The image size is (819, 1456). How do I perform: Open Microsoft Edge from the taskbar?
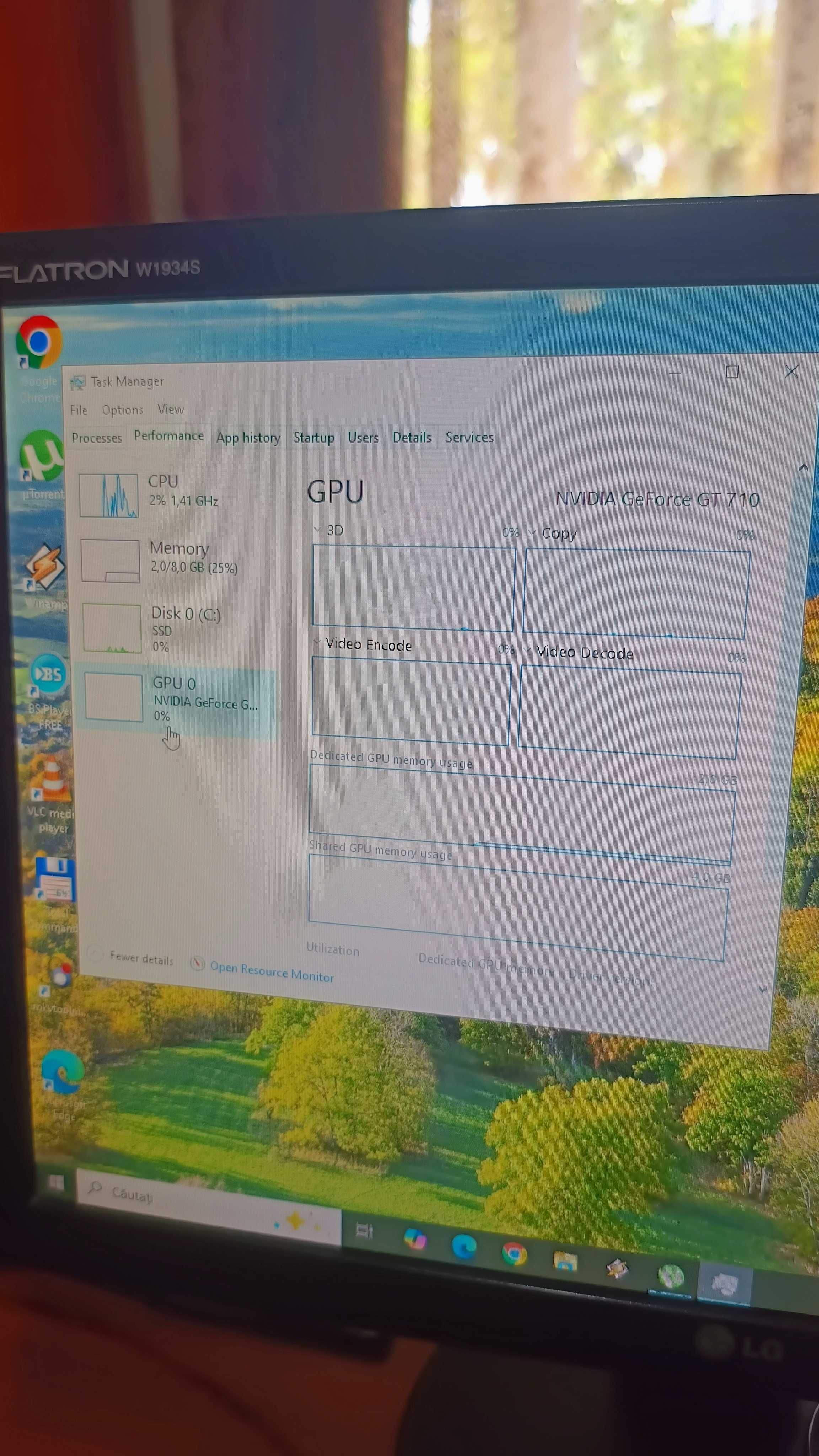coord(464,1246)
